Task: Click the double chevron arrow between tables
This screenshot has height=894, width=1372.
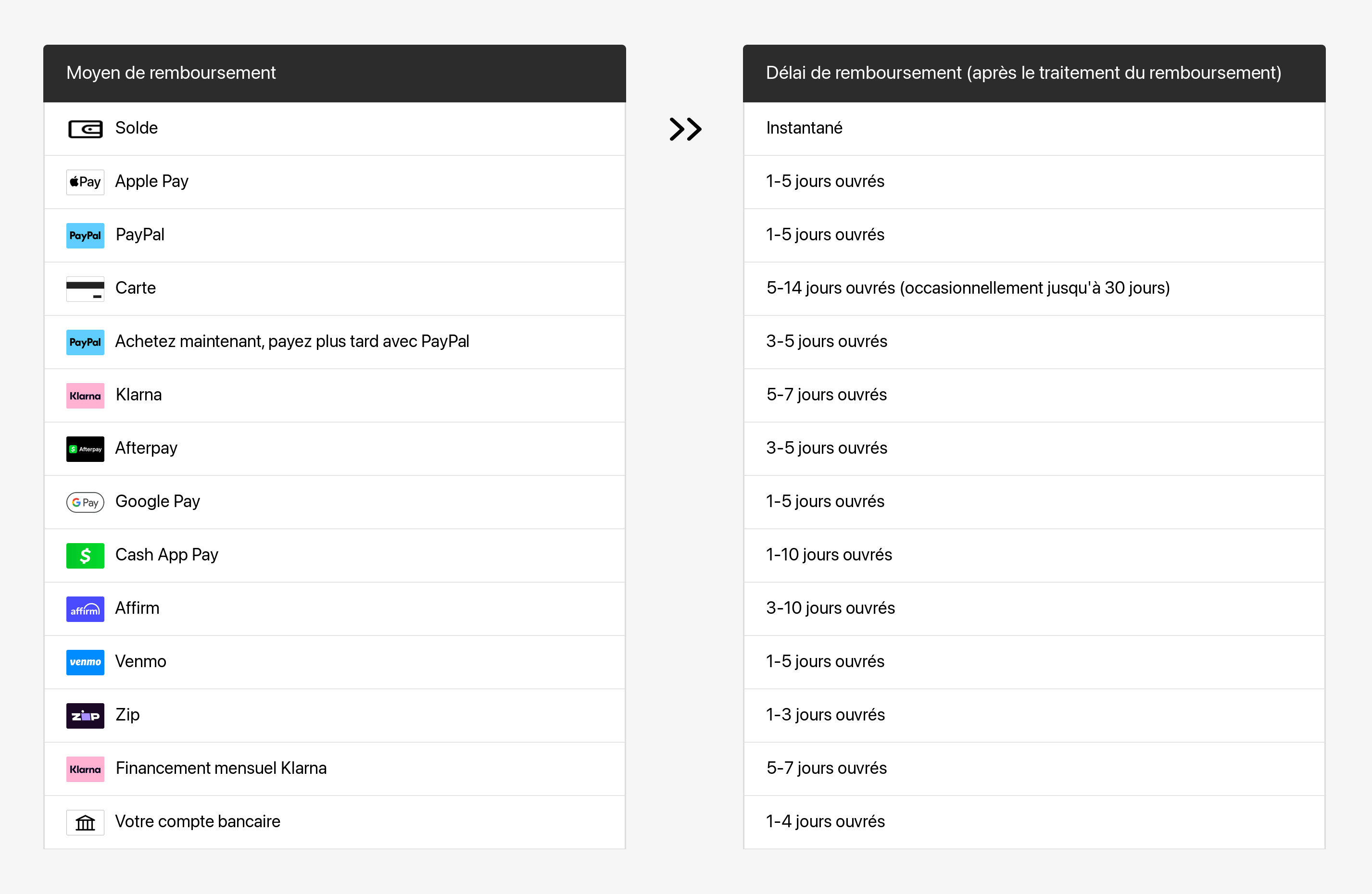Action: [685, 129]
